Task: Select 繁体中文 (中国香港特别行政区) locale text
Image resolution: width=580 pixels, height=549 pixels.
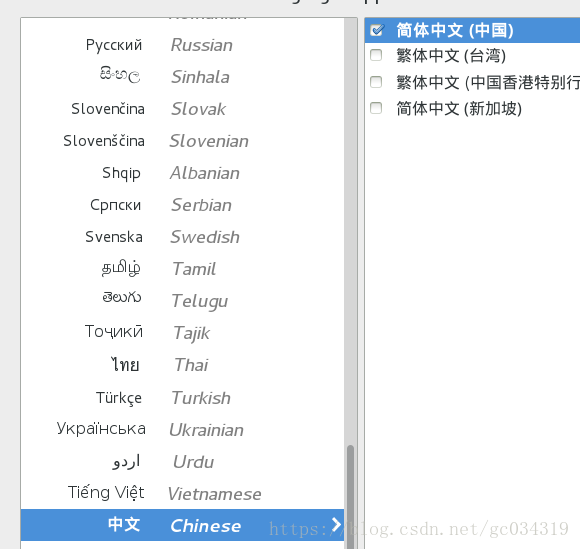Action: tap(488, 82)
